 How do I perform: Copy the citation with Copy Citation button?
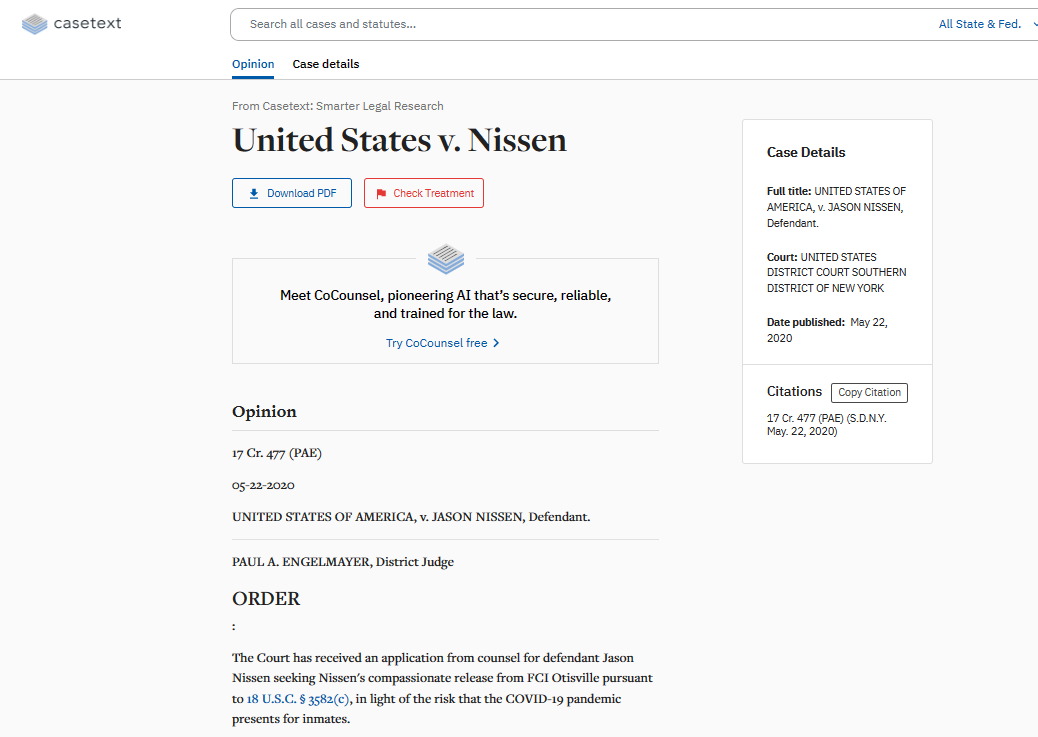(869, 393)
